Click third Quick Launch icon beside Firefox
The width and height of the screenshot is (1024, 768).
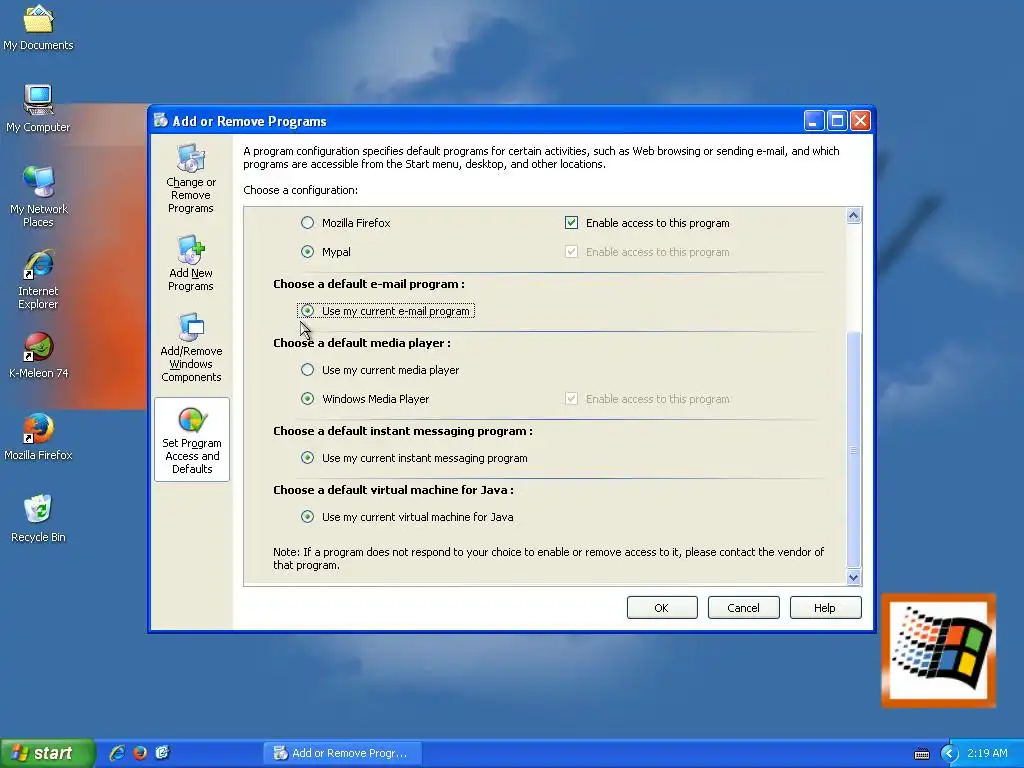(163, 753)
